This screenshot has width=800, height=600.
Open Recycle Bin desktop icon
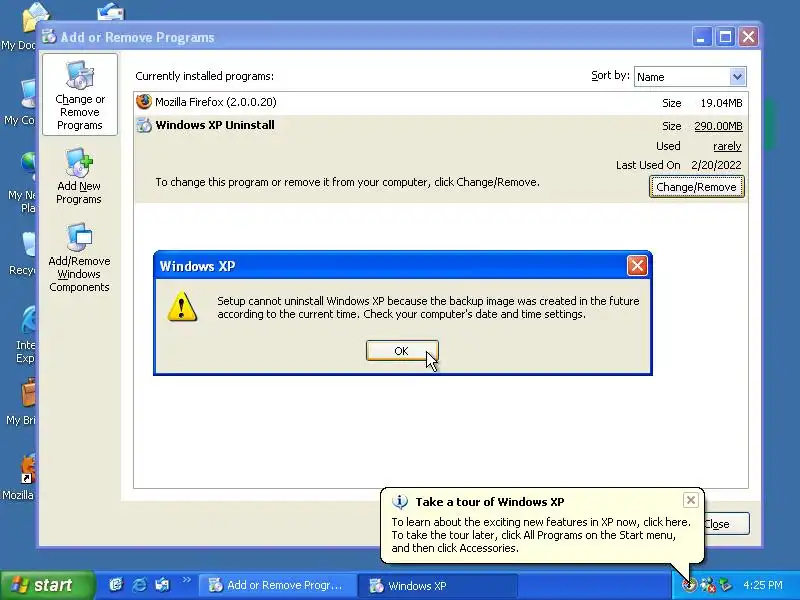21,254
